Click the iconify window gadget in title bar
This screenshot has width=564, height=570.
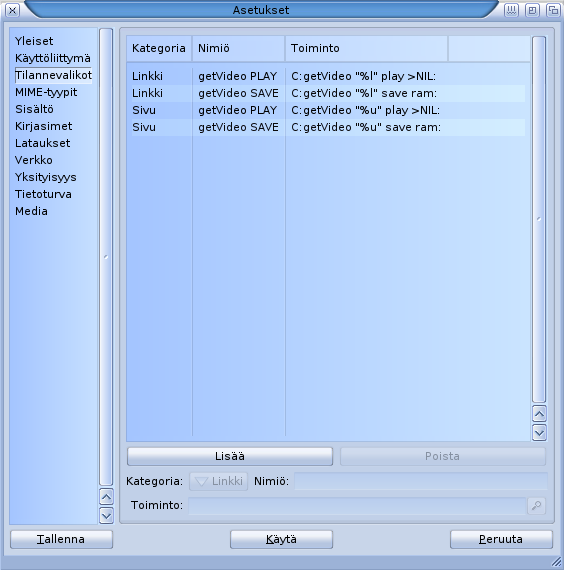click(x=511, y=10)
